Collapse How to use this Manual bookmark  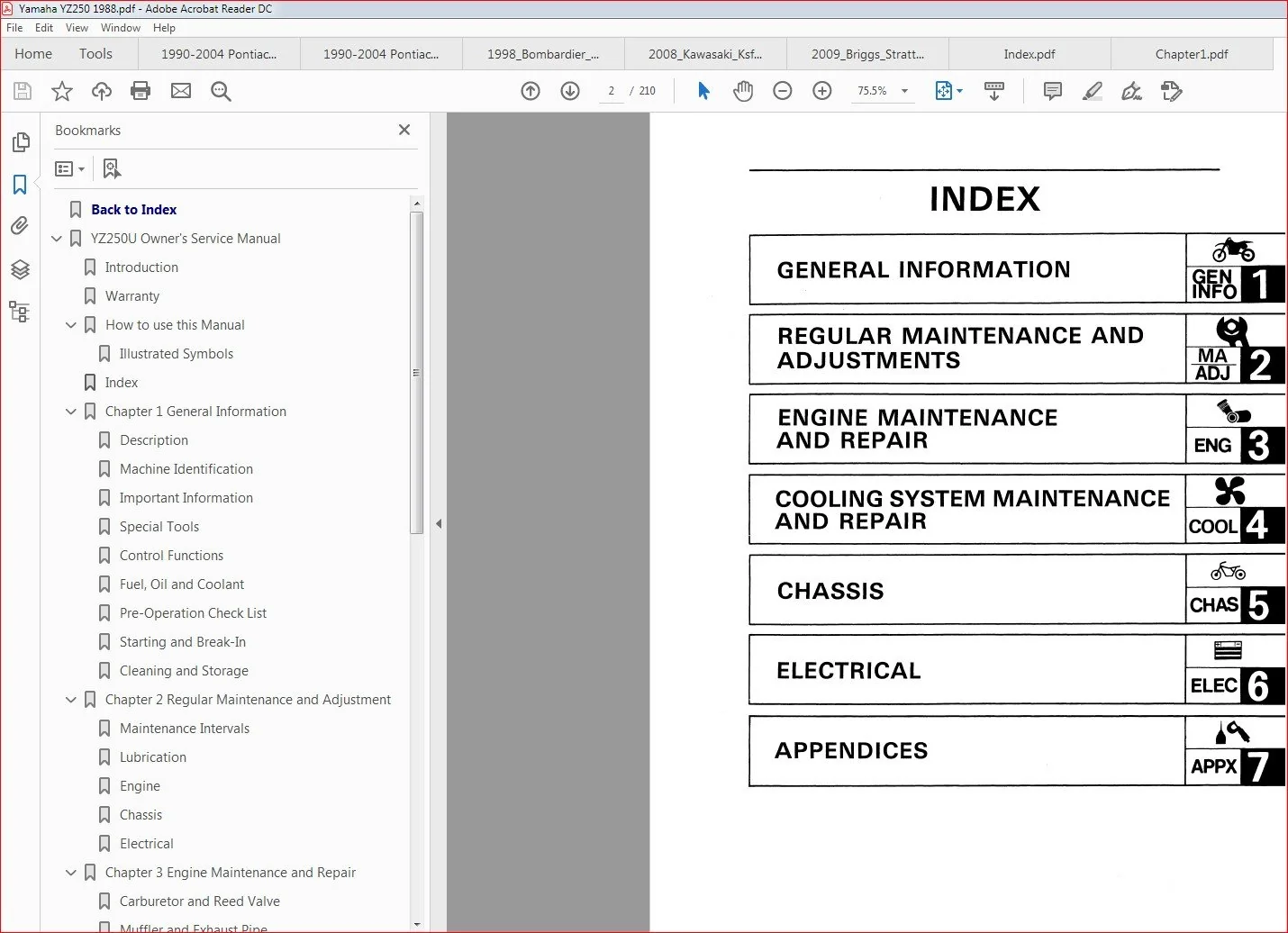[71, 325]
